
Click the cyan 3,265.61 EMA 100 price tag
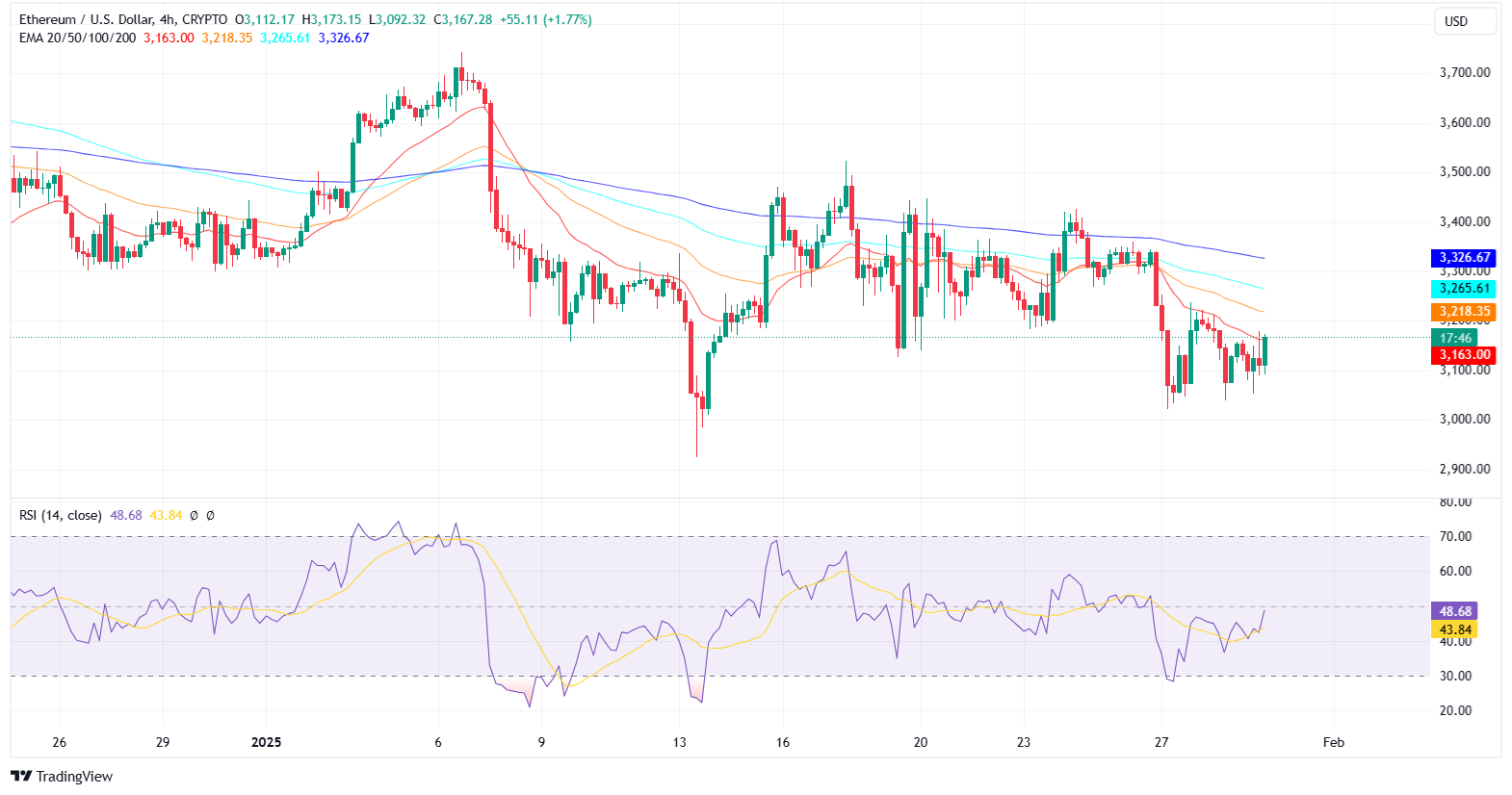point(1464,288)
